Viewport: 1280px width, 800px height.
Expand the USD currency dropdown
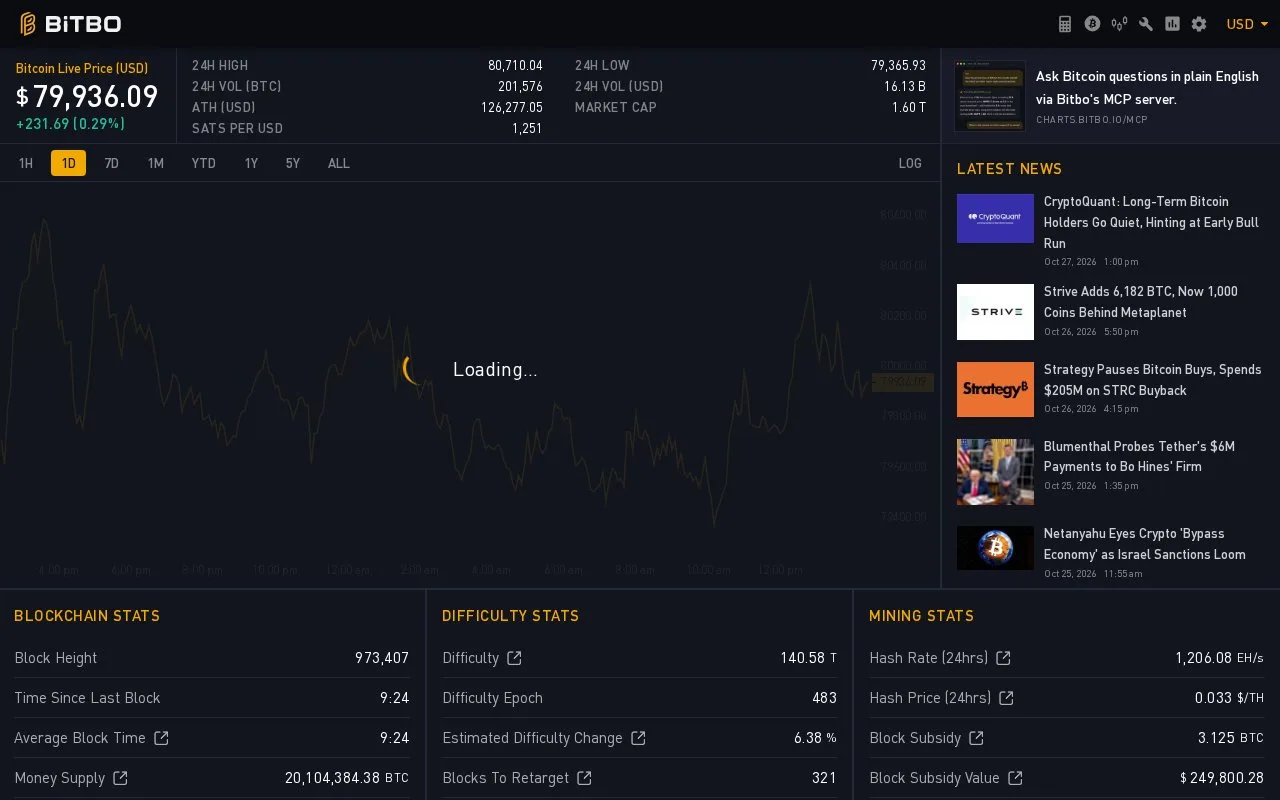pyautogui.click(x=1247, y=24)
